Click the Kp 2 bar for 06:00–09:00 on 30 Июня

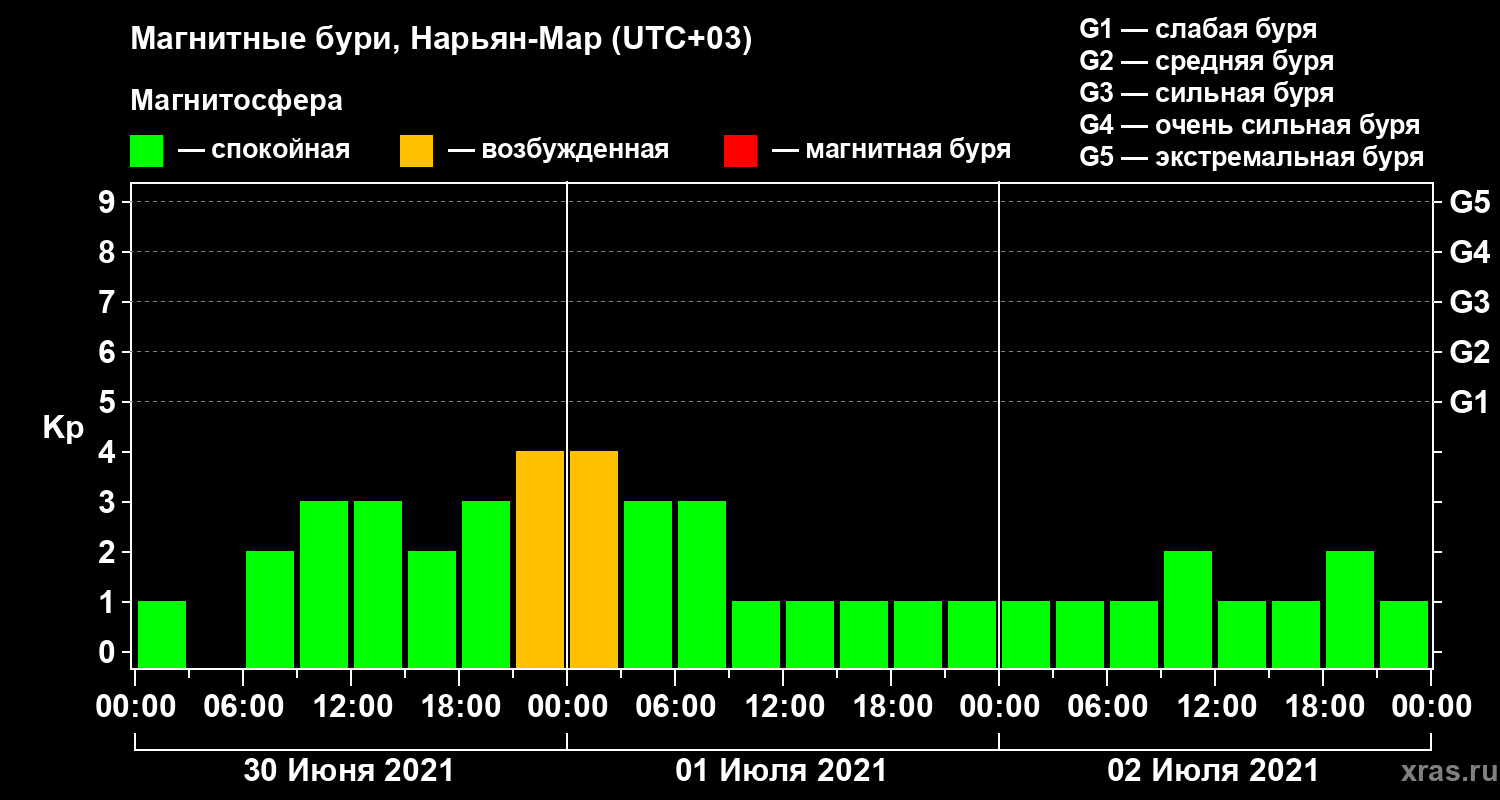pos(270,609)
